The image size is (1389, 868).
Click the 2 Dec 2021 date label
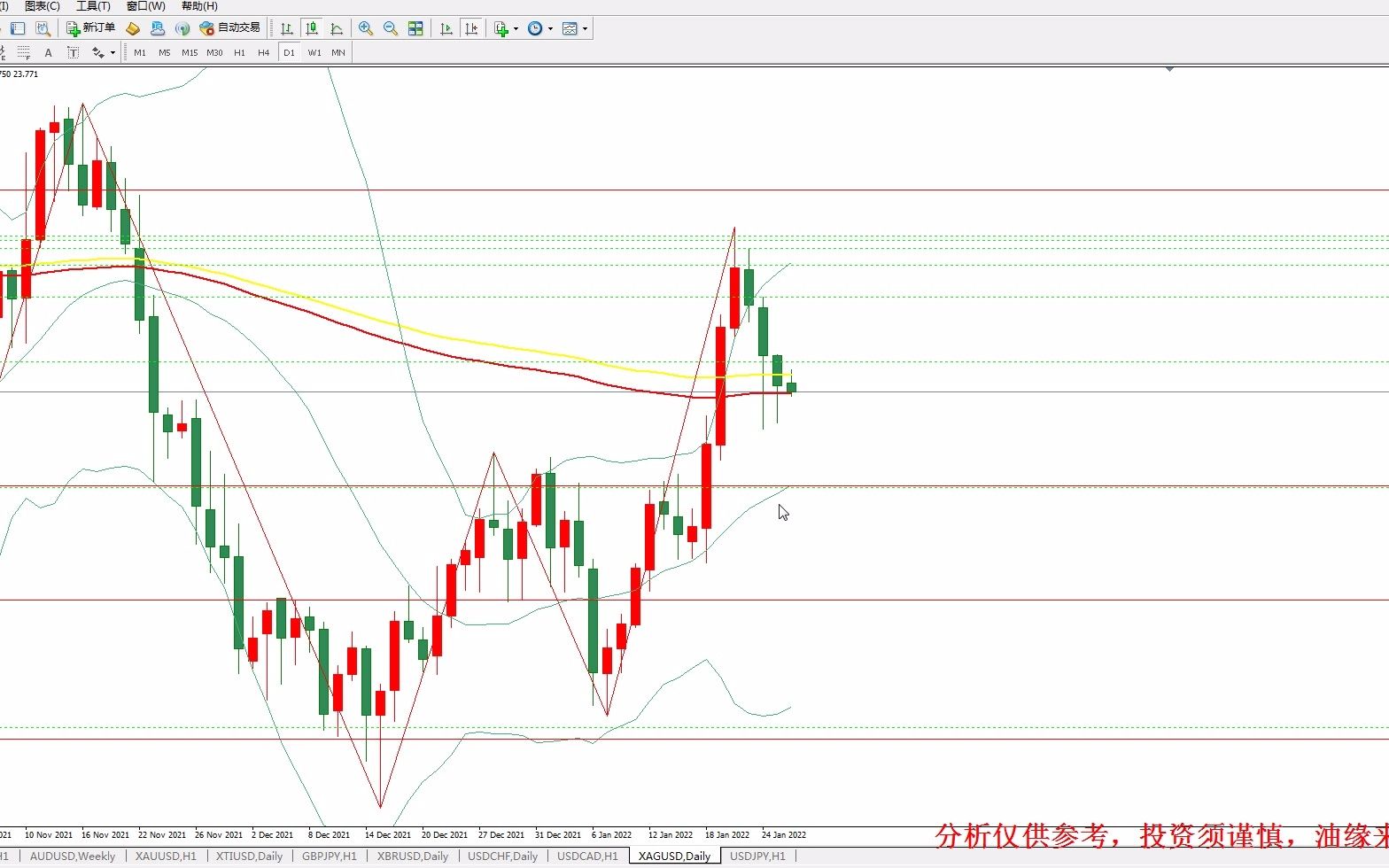[272, 834]
